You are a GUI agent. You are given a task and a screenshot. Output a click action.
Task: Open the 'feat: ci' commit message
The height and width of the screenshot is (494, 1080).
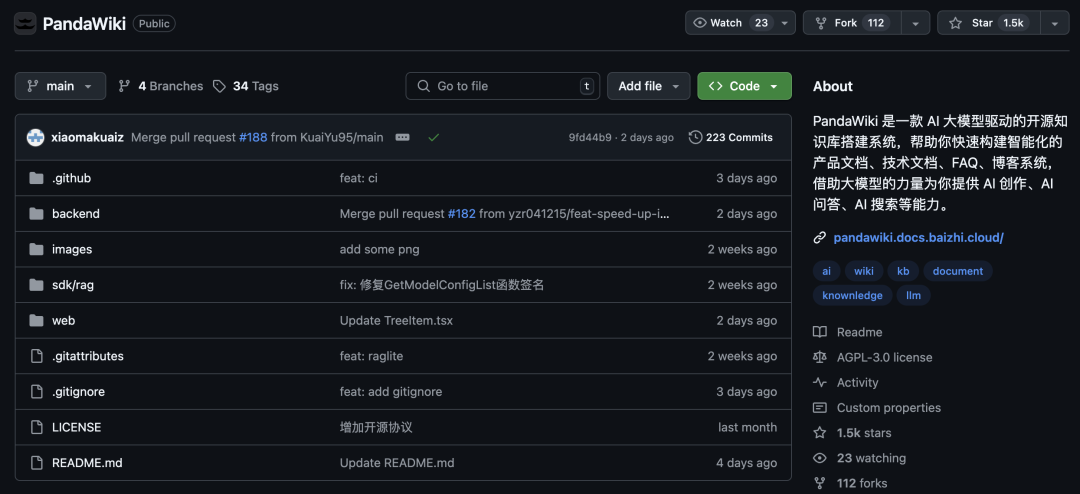[358, 178]
